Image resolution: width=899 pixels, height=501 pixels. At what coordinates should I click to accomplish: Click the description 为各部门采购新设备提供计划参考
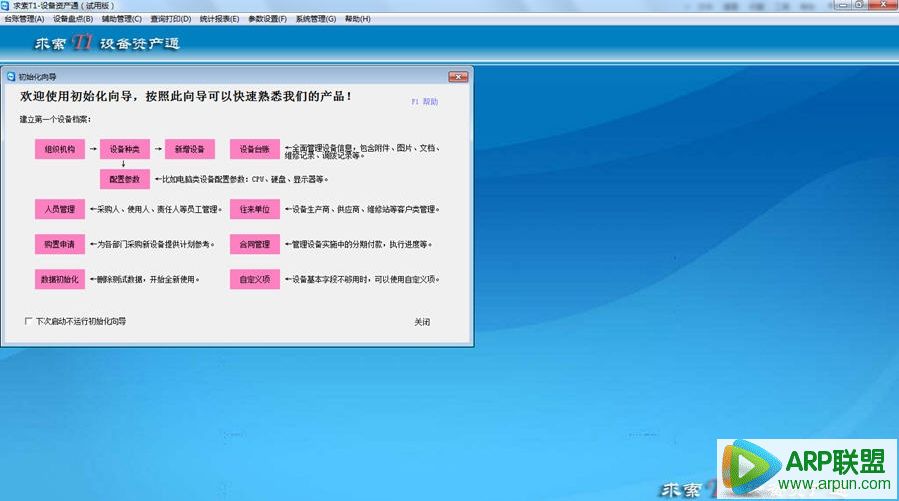(154, 245)
